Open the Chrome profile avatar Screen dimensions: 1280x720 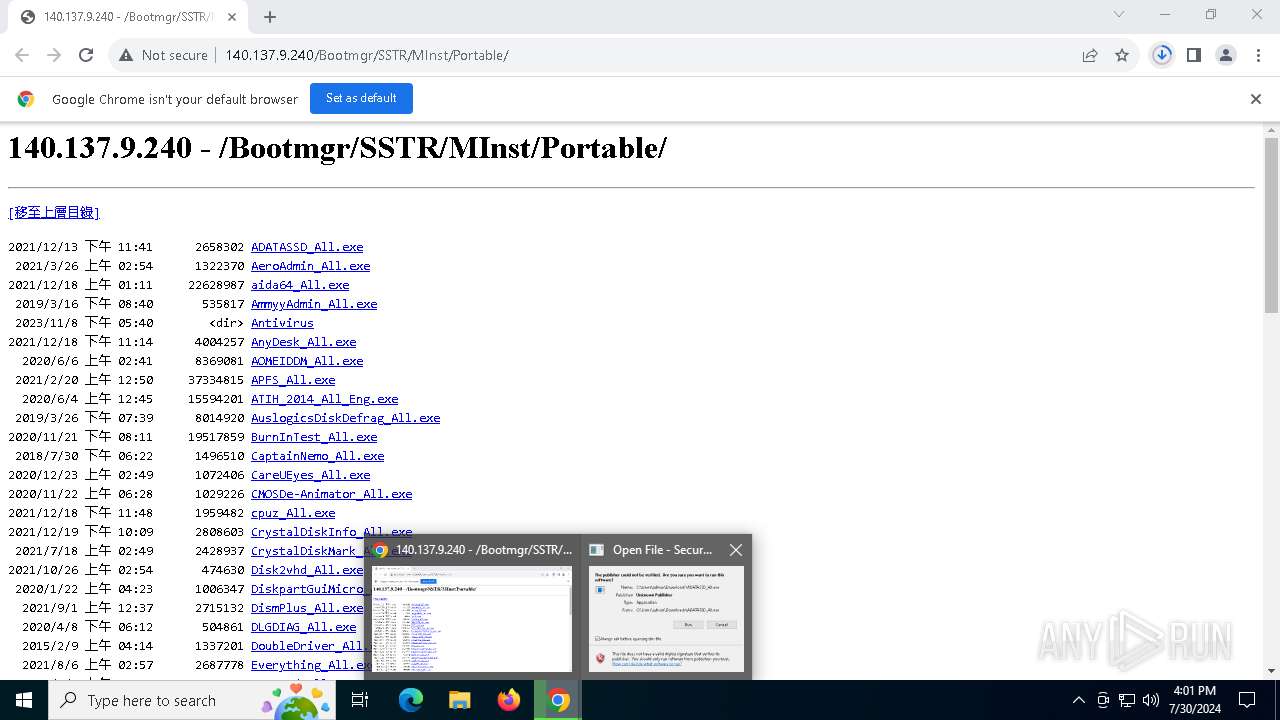pos(1226,55)
